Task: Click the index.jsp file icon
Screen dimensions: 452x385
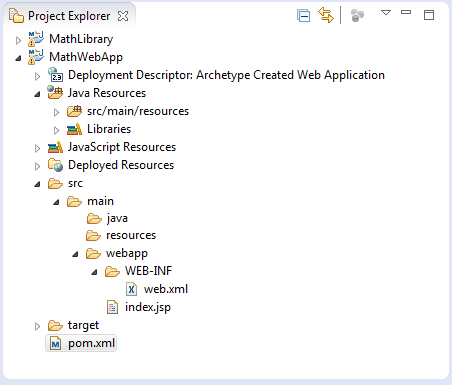Action: pos(112,307)
